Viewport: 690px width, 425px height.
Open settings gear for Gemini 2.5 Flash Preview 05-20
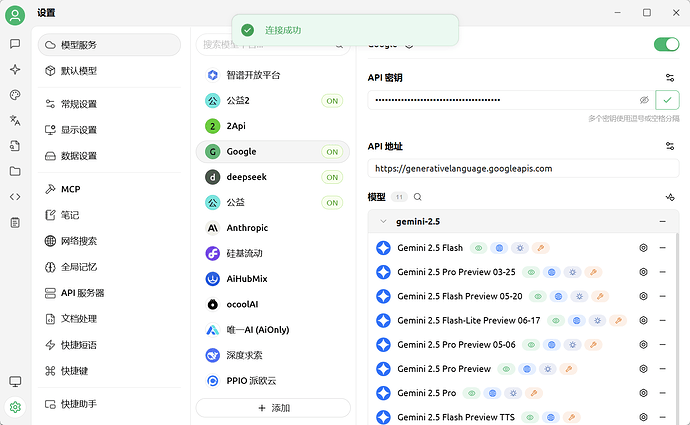pyautogui.click(x=643, y=296)
